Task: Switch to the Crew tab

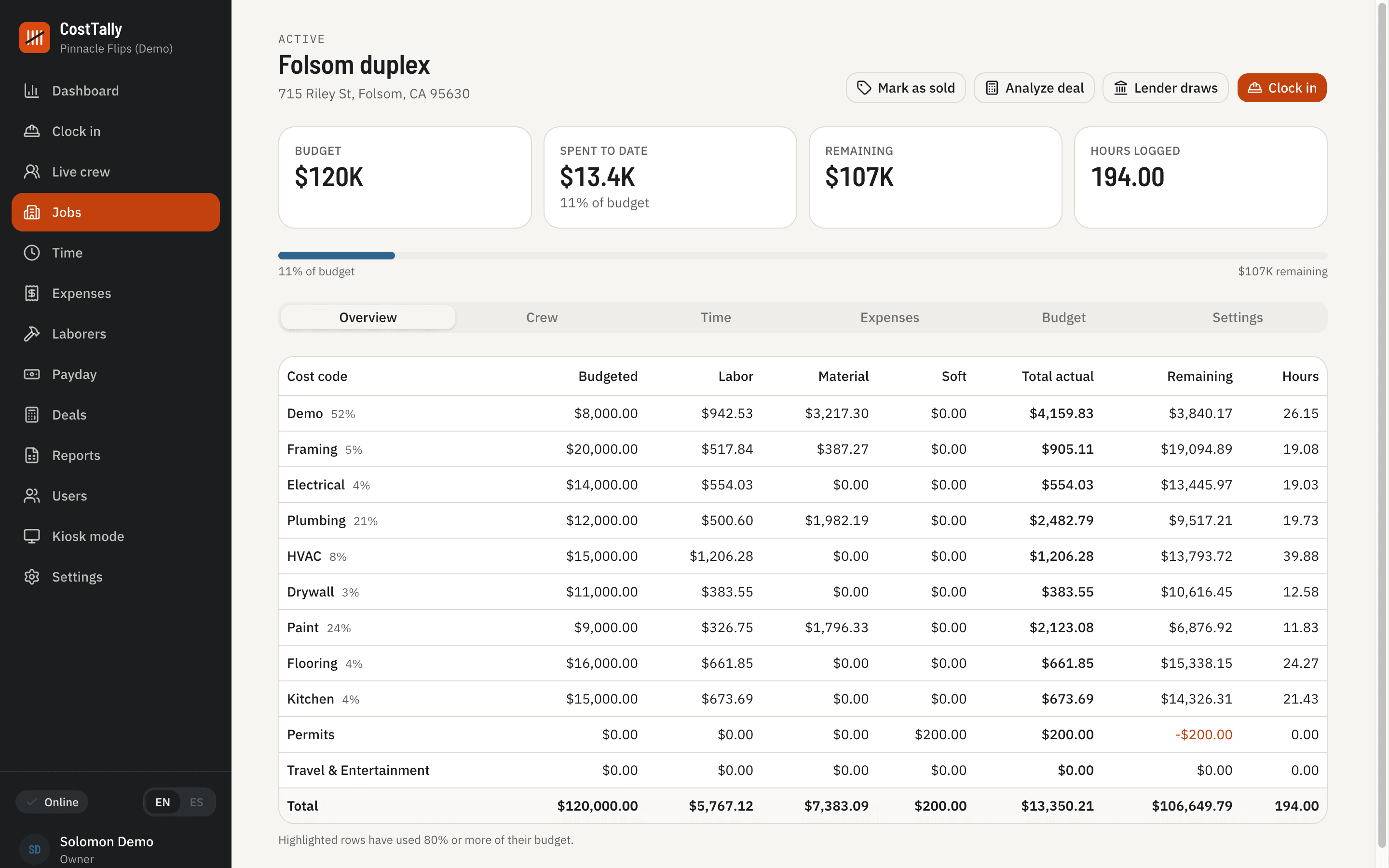Action: [542, 317]
